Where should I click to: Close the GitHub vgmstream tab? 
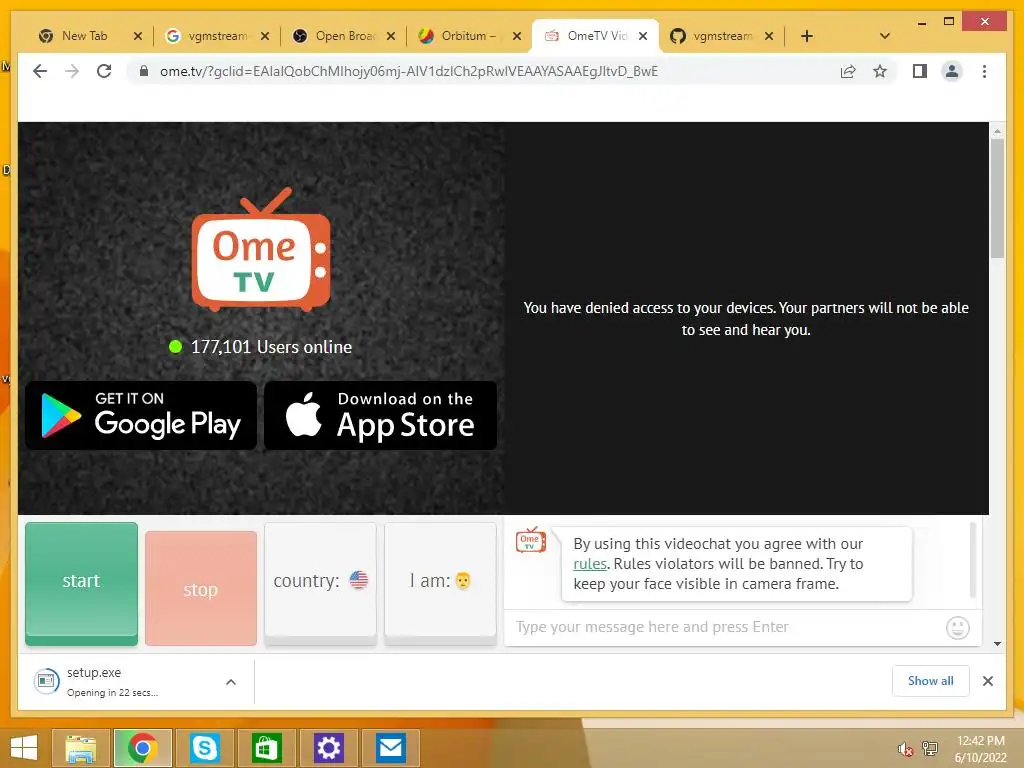click(769, 36)
